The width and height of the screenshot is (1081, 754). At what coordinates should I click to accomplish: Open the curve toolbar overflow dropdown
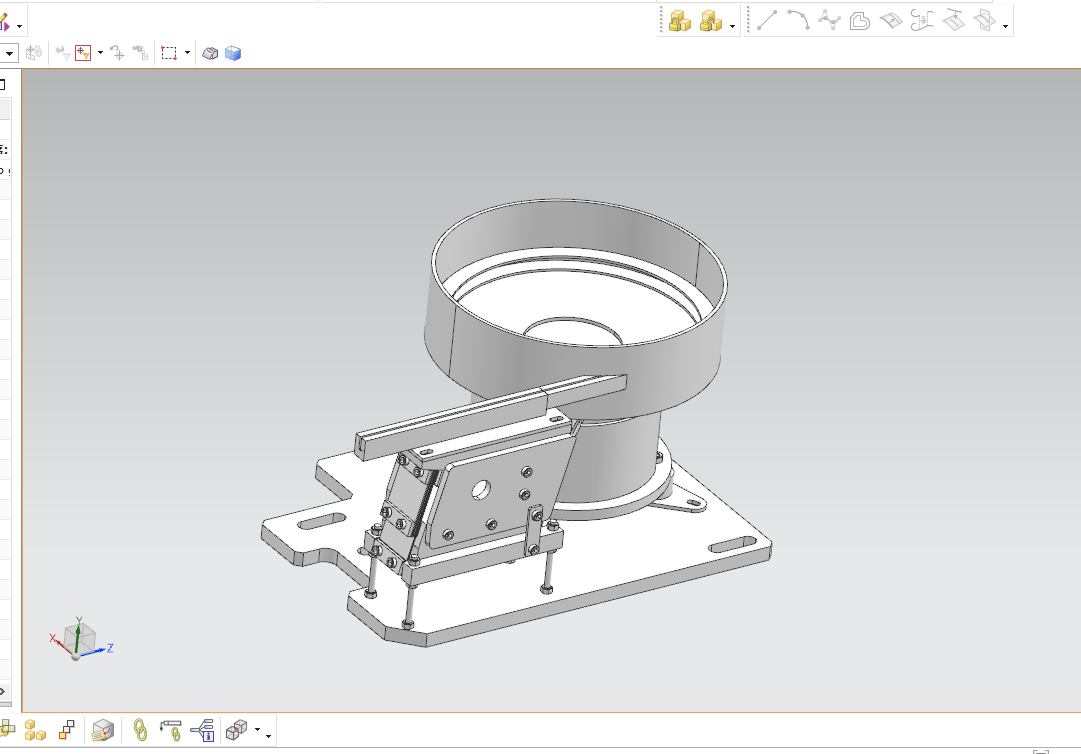click(x=1005, y=27)
